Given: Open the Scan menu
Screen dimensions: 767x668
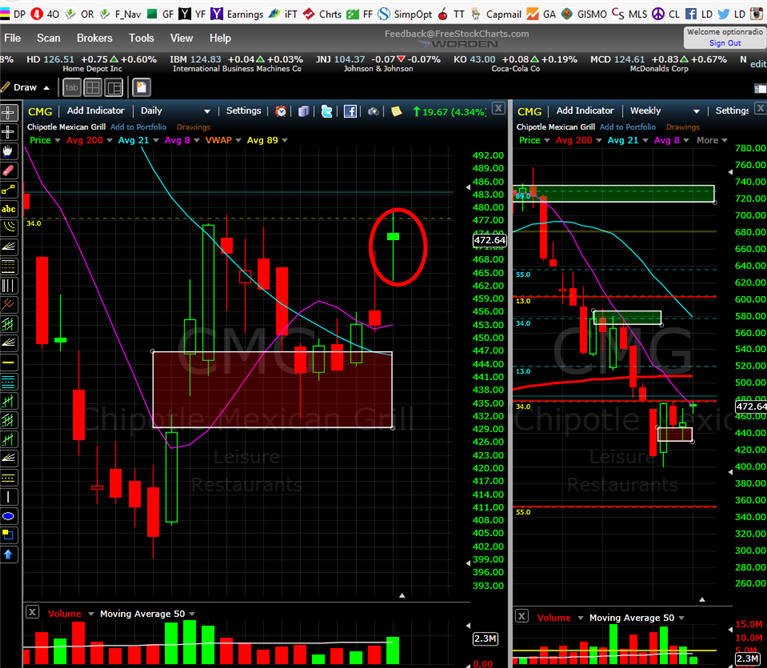Looking at the screenshot, I should pos(48,38).
